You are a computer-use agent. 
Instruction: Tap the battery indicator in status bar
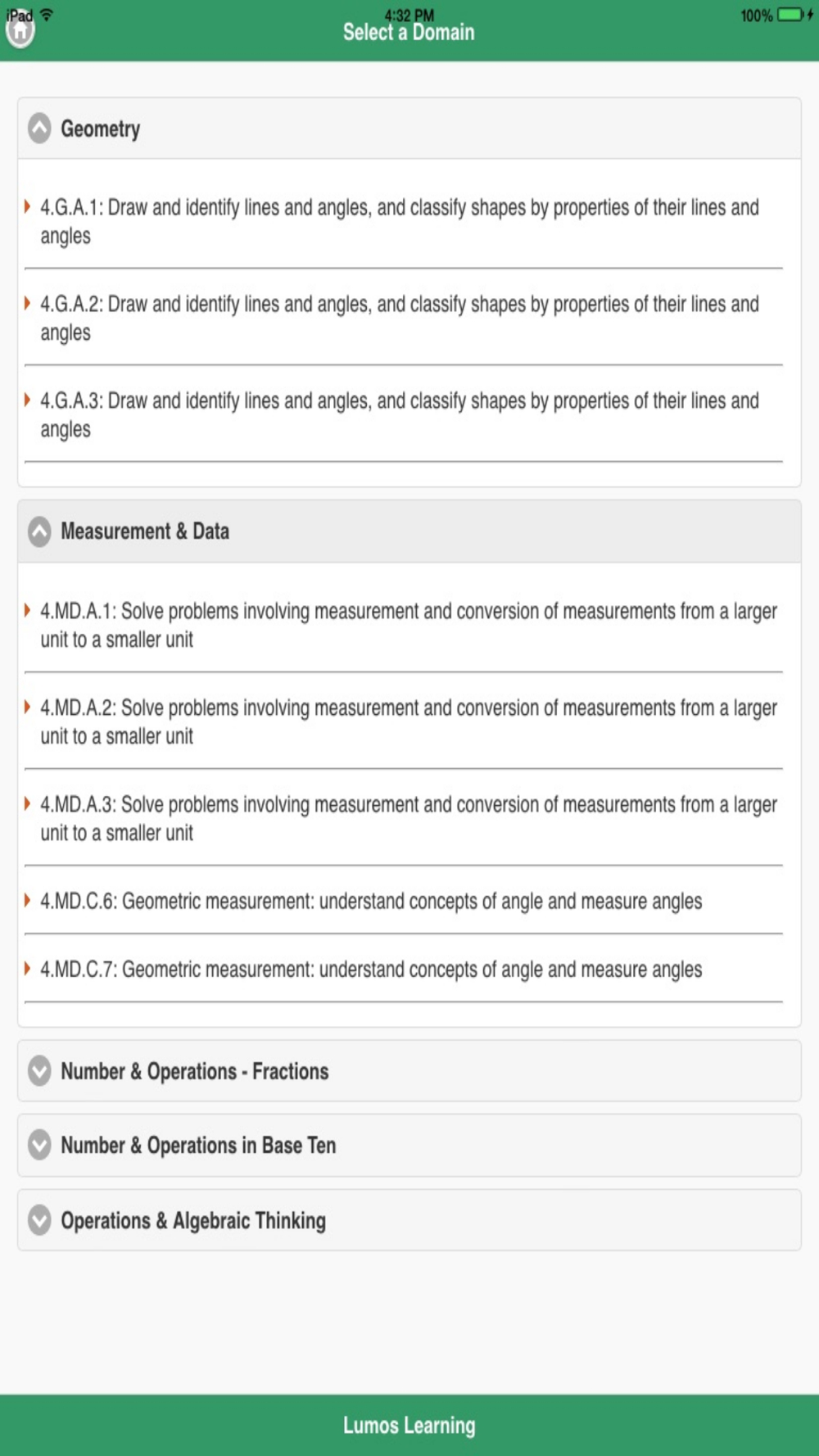click(793, 15)
